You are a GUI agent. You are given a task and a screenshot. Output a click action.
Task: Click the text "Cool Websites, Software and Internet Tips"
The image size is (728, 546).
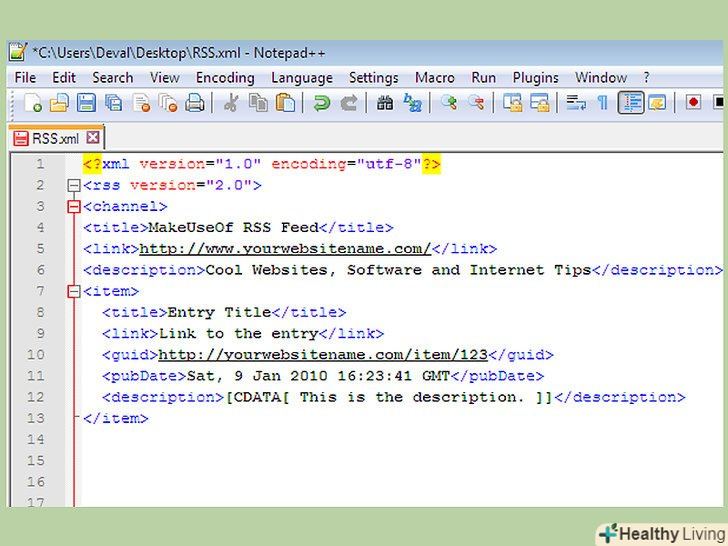pos(398,270)
